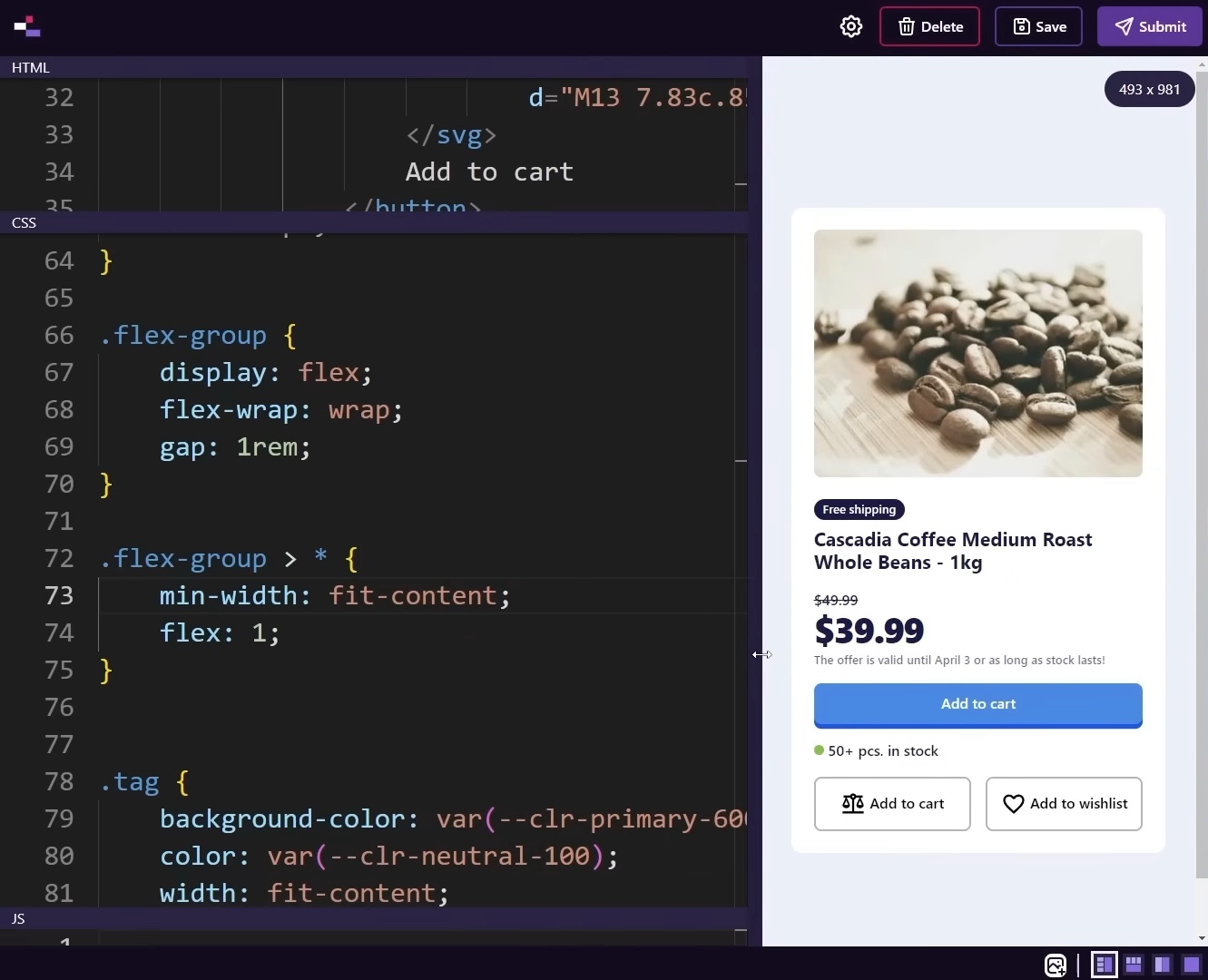
Task: Click the Free shipping tag
Action: [x=859, y=509]
